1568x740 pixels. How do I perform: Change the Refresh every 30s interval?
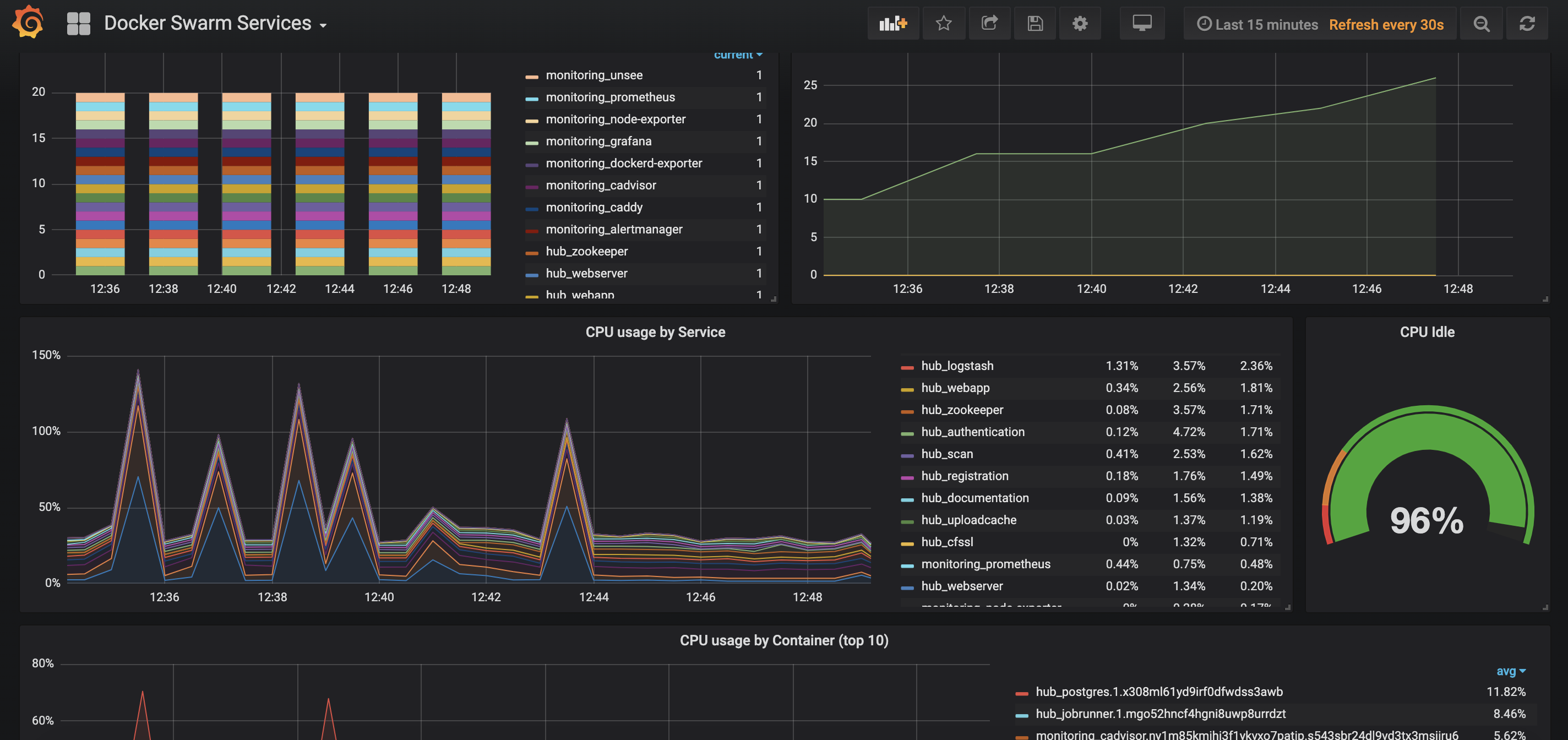pos(1387,24)
